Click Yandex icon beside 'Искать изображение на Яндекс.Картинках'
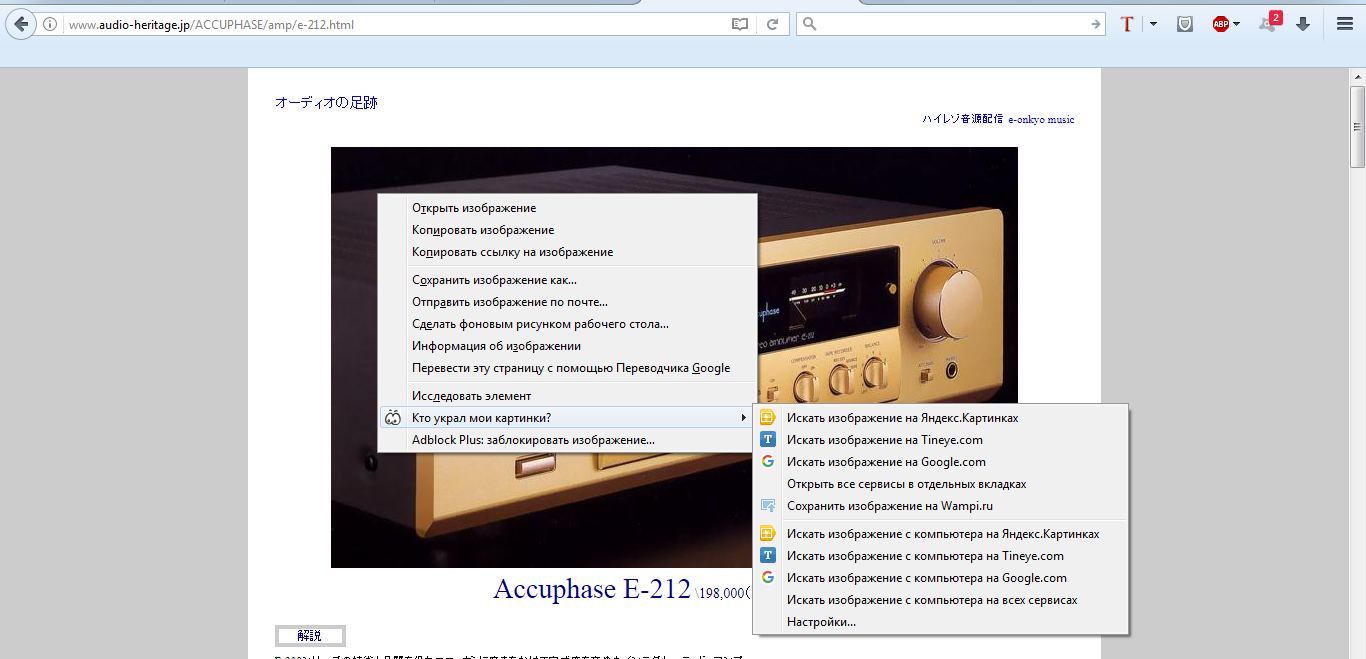The image size is (1366, 659). click(x=768, y=418)
